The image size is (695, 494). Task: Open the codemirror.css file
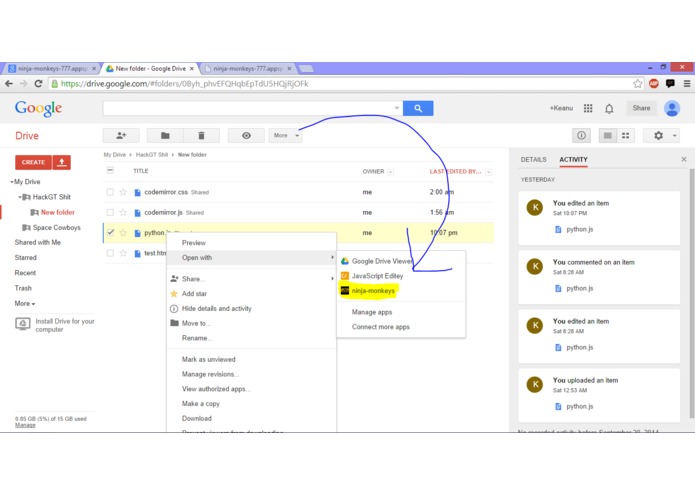pyautogui.click(x=166, y=192)
